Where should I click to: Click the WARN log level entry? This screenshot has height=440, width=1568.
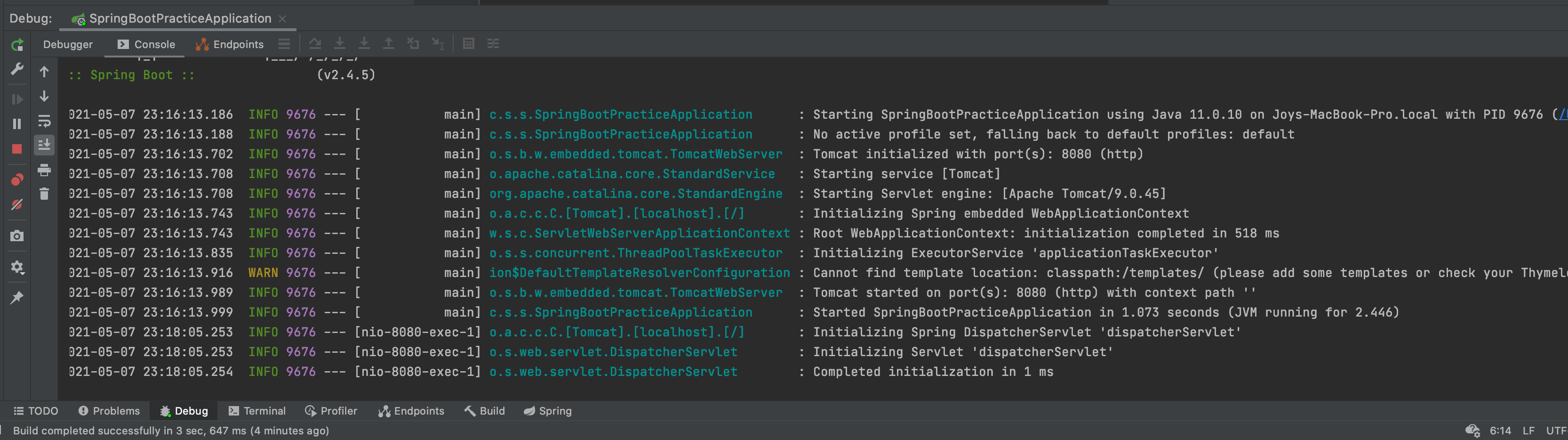(263, 273)
